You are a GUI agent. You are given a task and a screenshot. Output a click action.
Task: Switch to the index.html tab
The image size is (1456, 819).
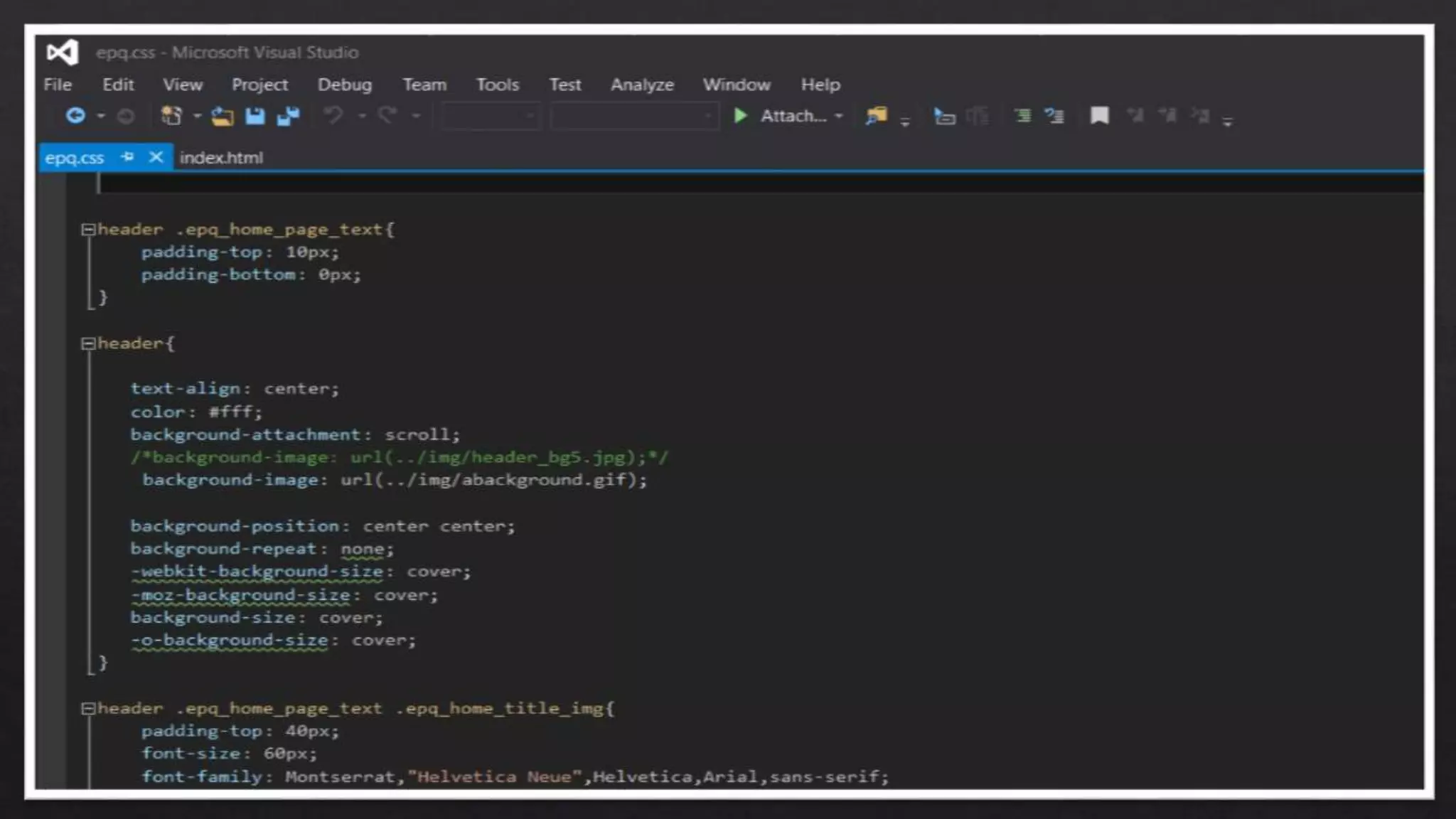[221, 158]
